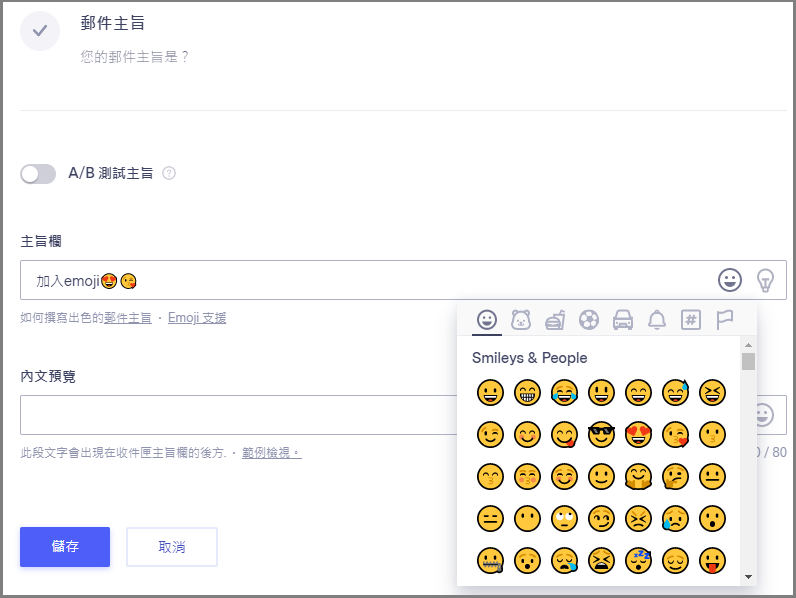The height and width of the screenshot is (598, 796).
Task: Insert the zipper-mouth face emoji
Action: (x=489, y=561)
